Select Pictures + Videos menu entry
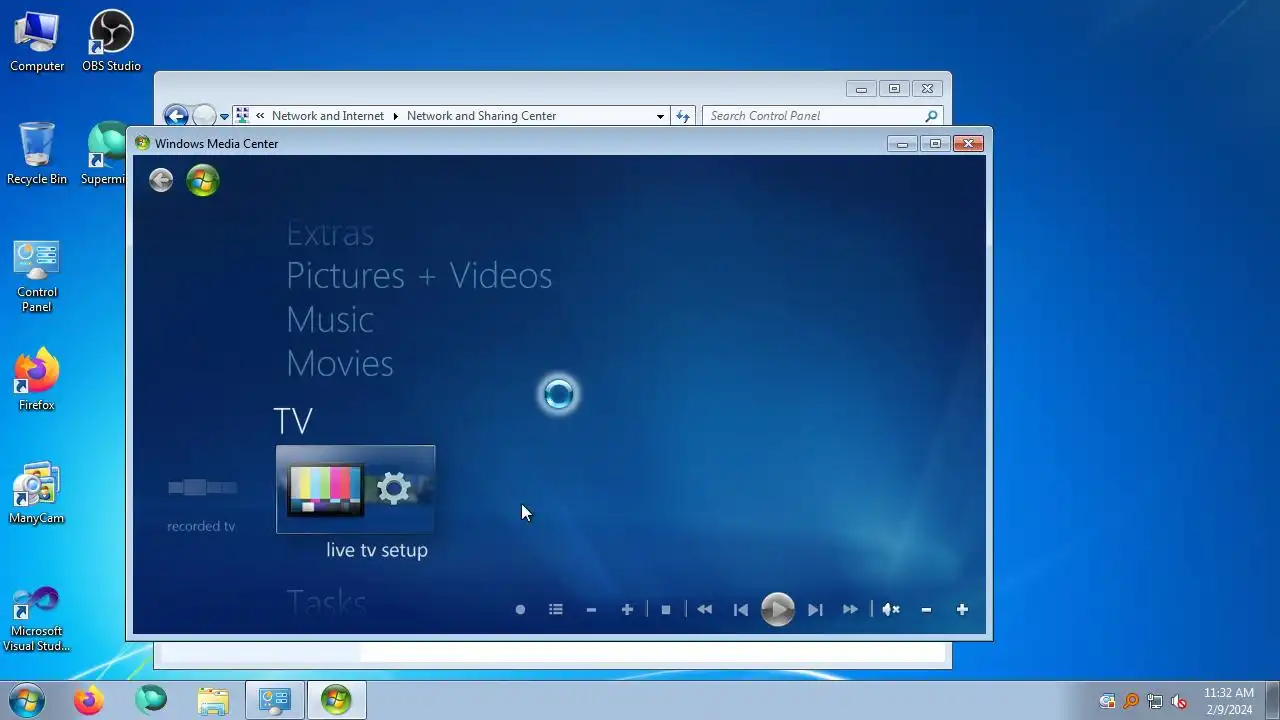The height and width of the screenshot is (720, 1280). pyautogui.click(x=419, y=275)
